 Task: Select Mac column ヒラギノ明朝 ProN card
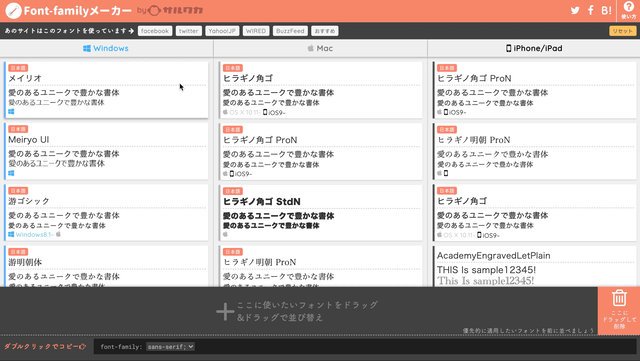coord(320,266)
